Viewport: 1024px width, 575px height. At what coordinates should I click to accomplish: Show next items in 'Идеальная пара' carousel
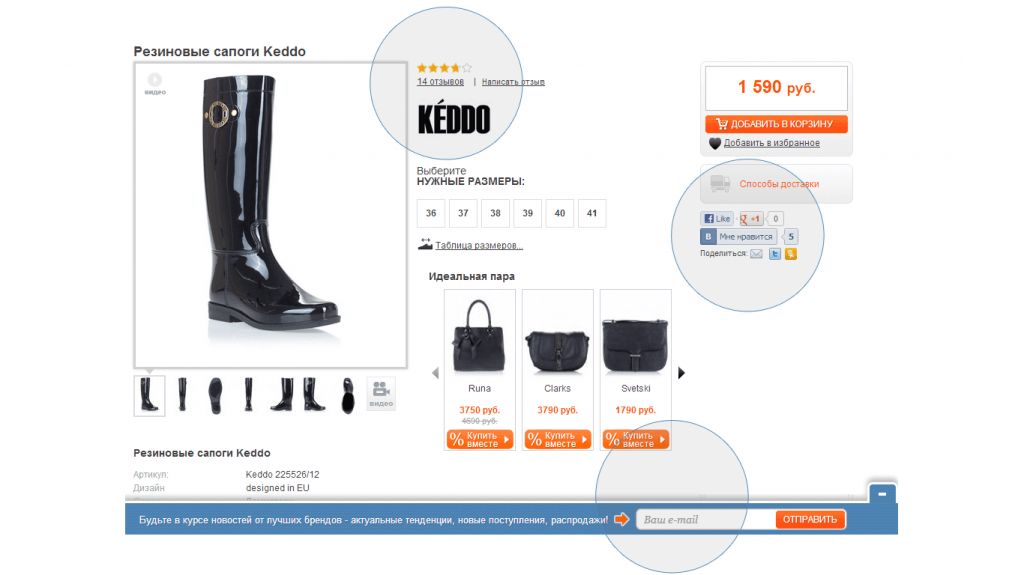(681, 373)
